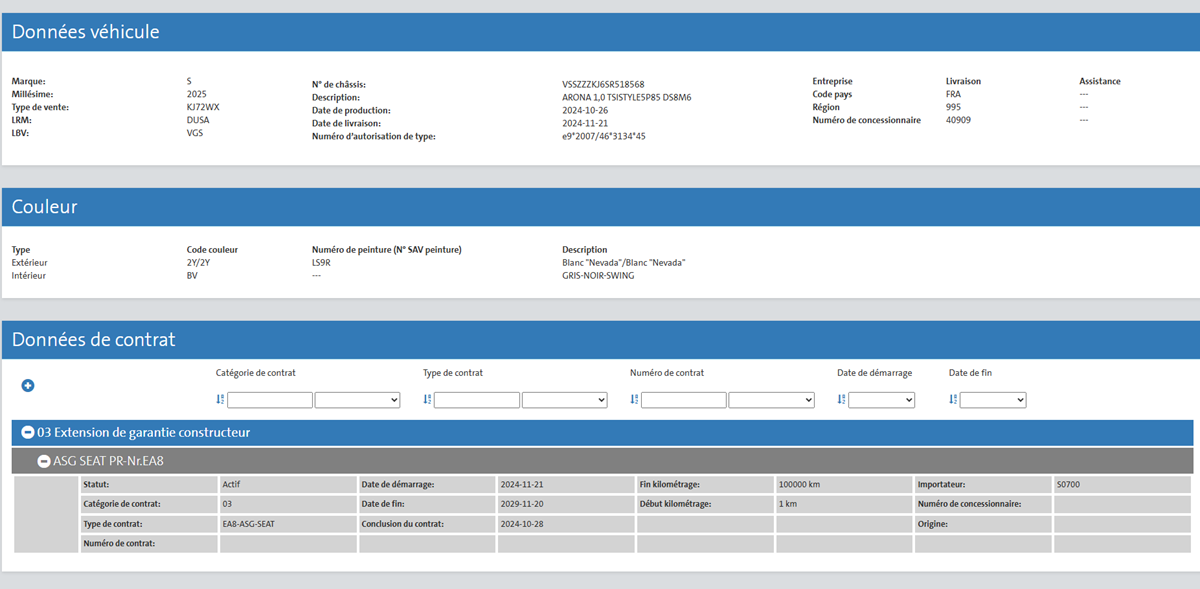
Task: Collapse the 03 Extension de garantie section
Action: click(28, 433)
